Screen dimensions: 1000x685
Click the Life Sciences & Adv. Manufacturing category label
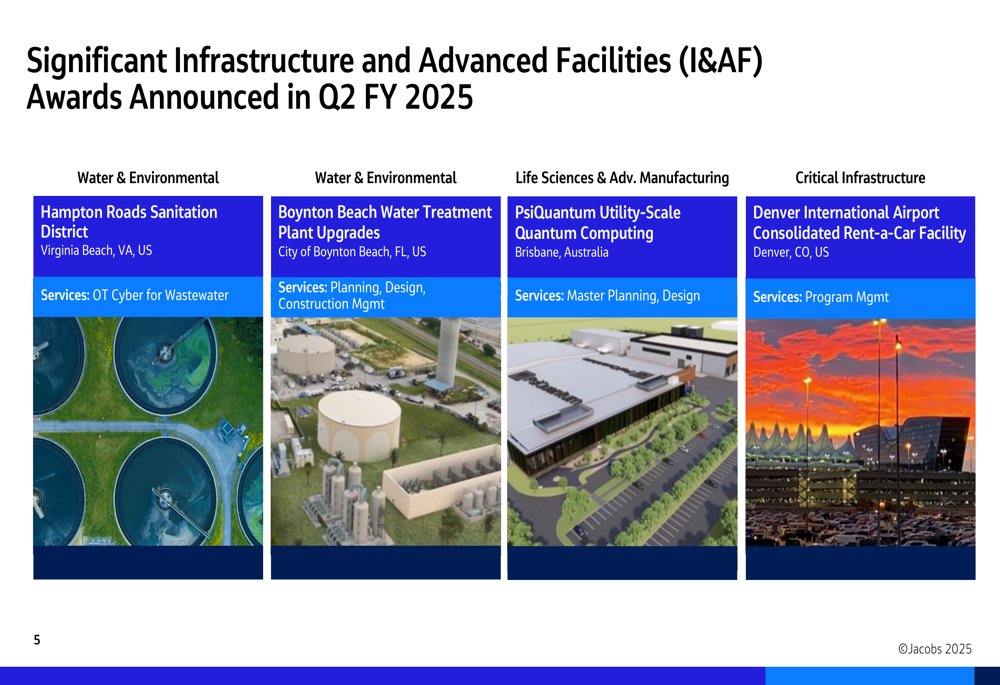tap(622, 178)
